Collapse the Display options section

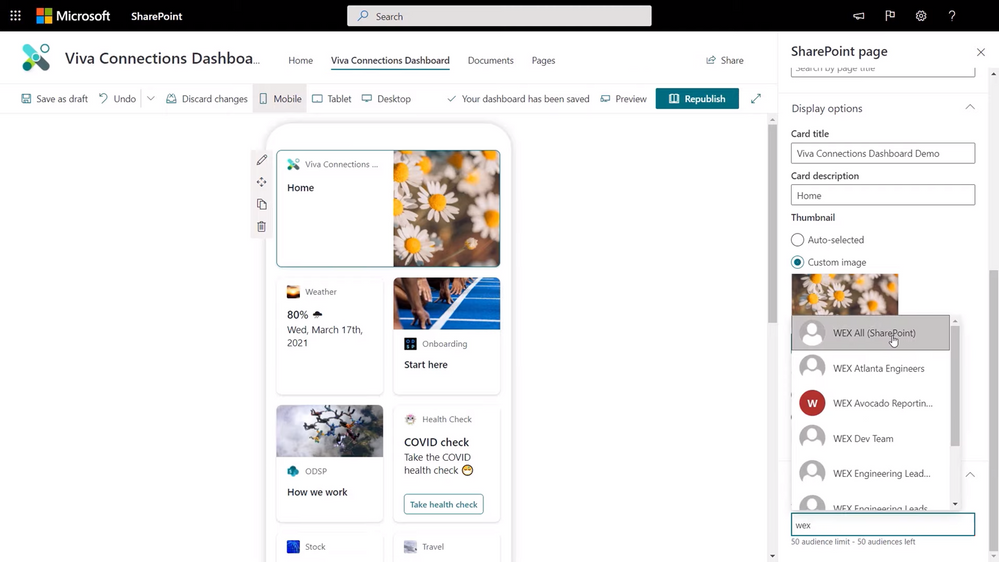pyautogui.click(x=969, y=108)
